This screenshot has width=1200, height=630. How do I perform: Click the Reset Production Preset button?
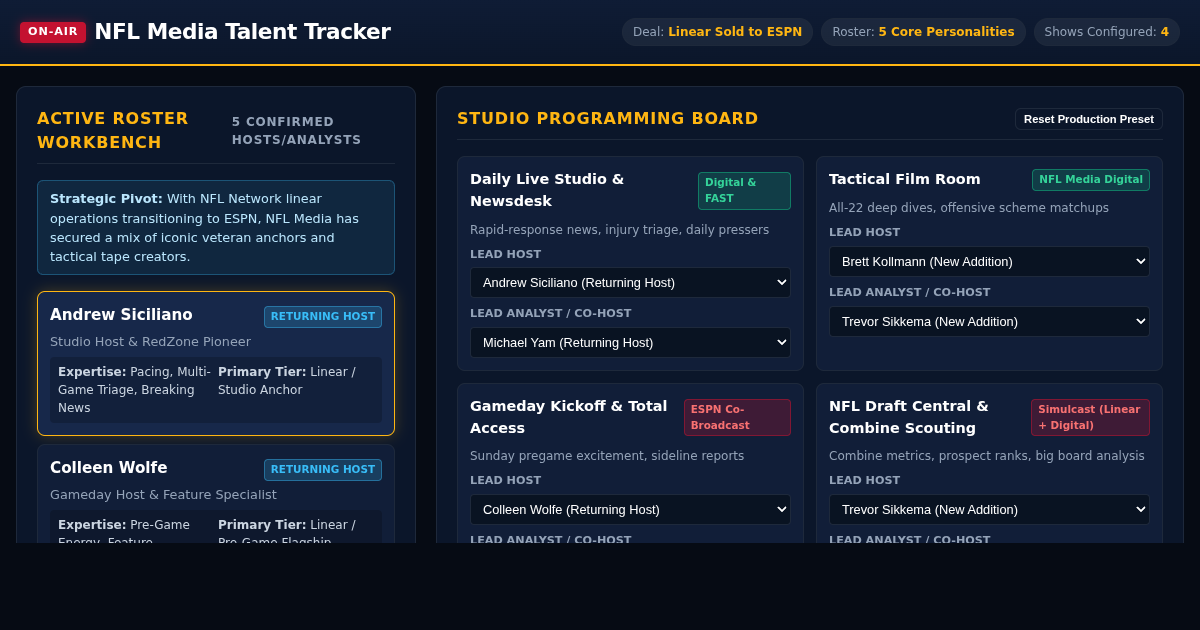[1089, 119]
